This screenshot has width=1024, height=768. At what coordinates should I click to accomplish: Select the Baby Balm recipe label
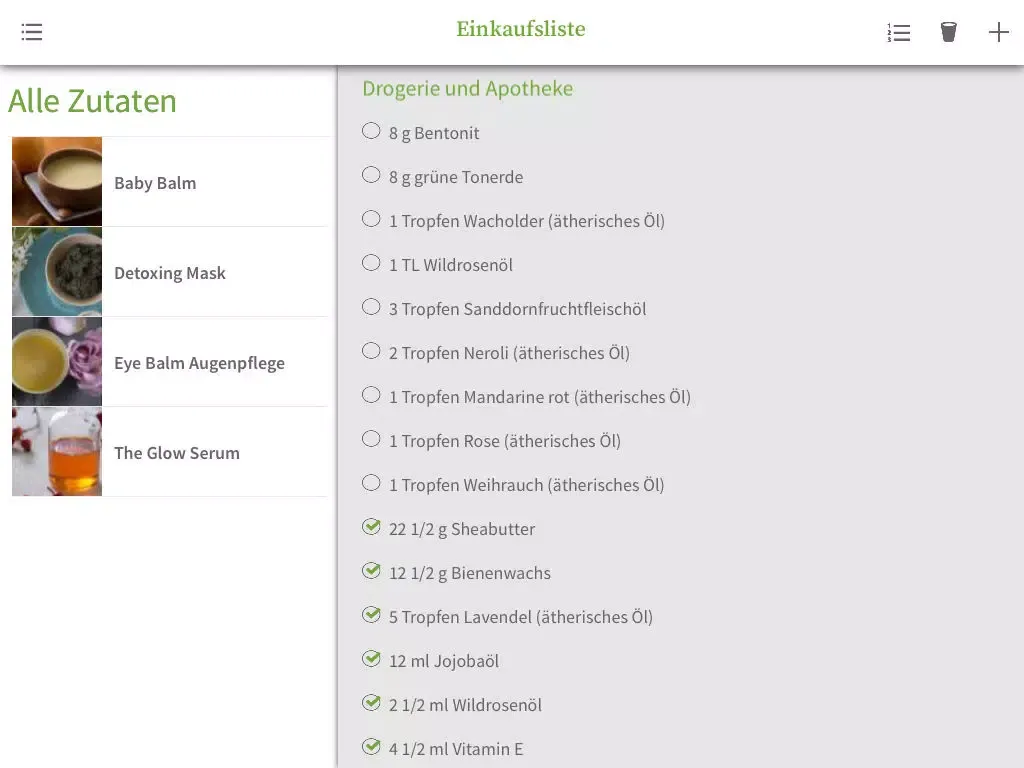tap(155, 183)
